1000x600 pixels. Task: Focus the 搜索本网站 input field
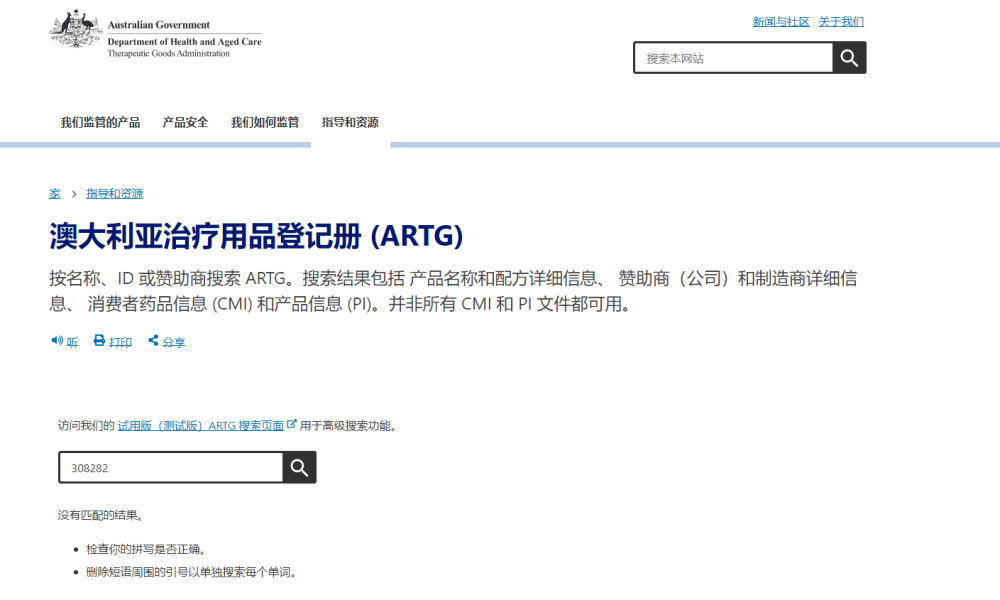coord(733,58)
